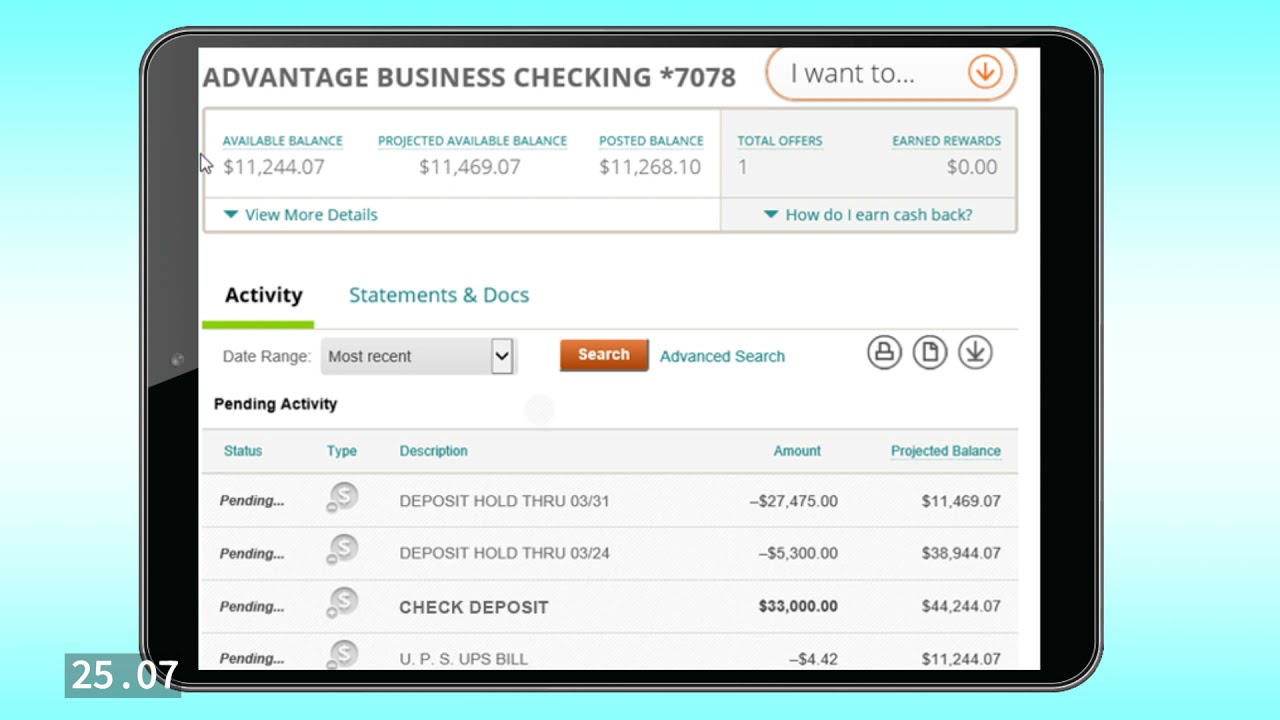This screenshot has width=1280, height=720.
Task: Click the print activity icon
Action: 884,352
